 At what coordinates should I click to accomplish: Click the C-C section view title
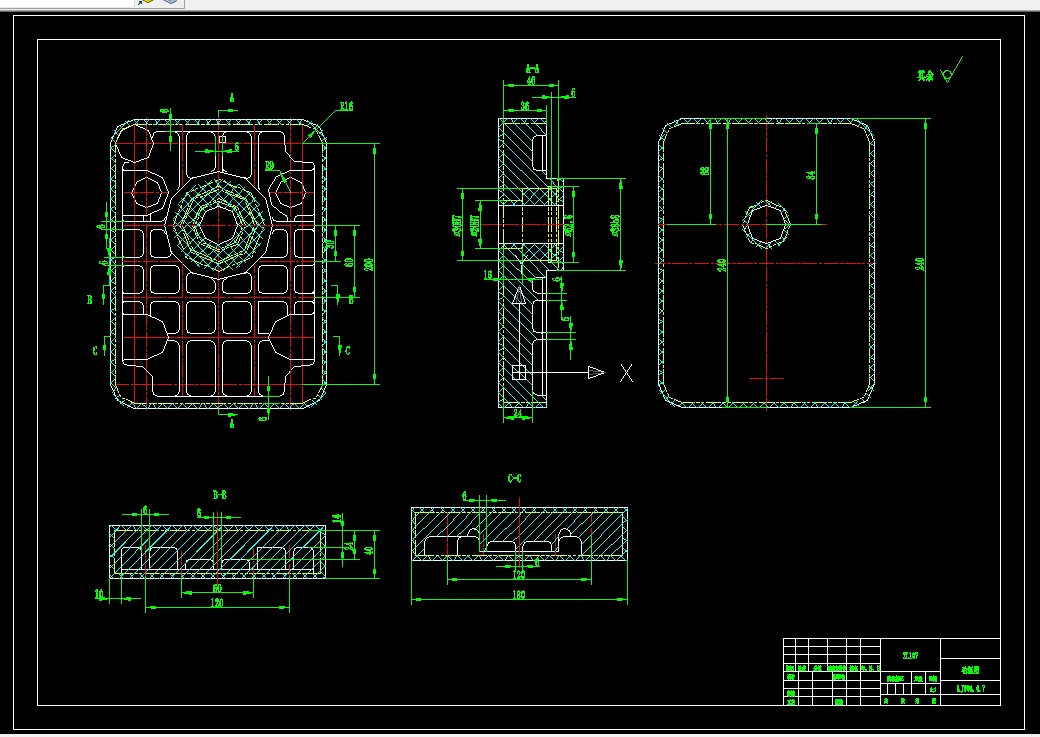point(515,478)
